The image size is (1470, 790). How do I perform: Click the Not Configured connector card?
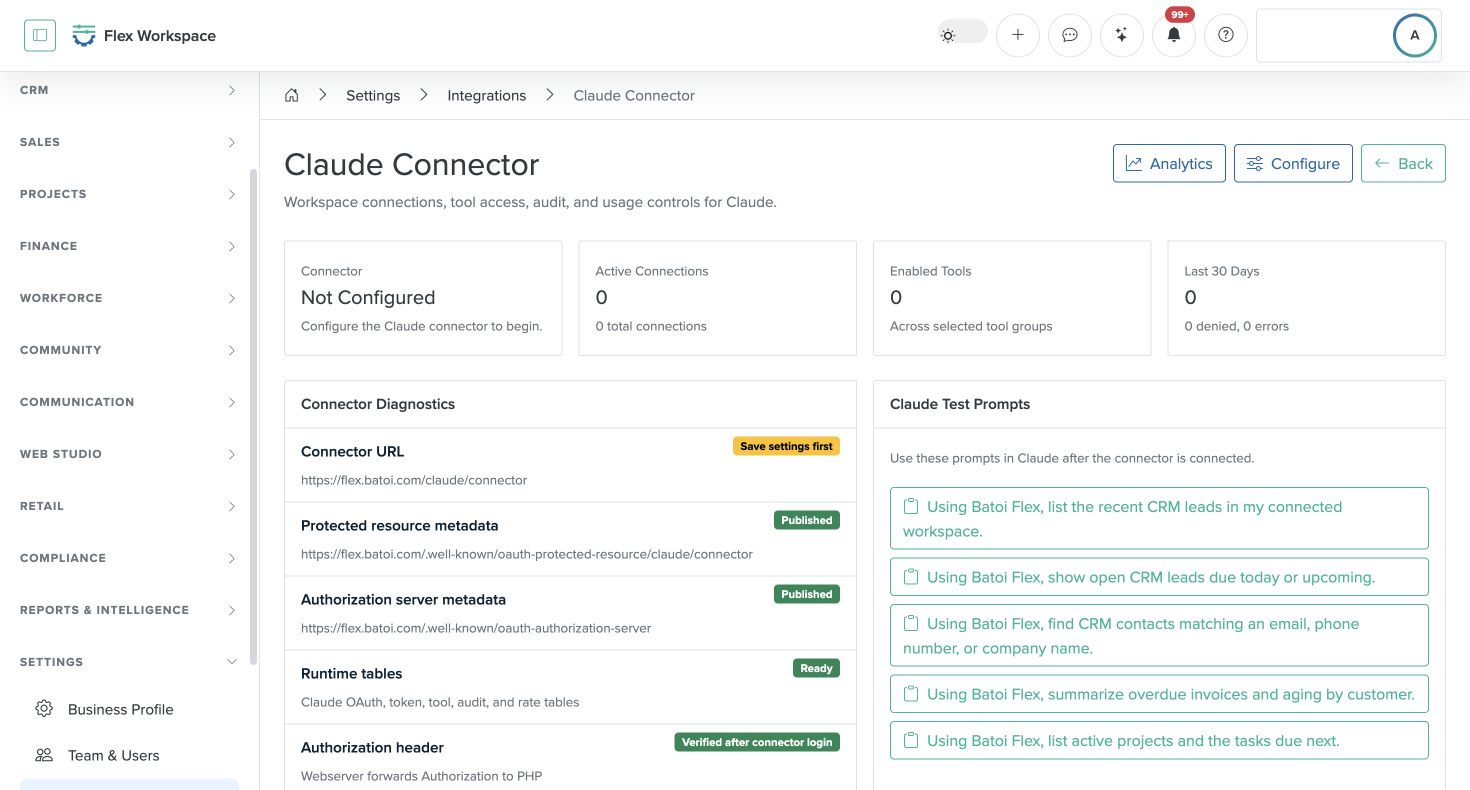[x=423, y=298]
